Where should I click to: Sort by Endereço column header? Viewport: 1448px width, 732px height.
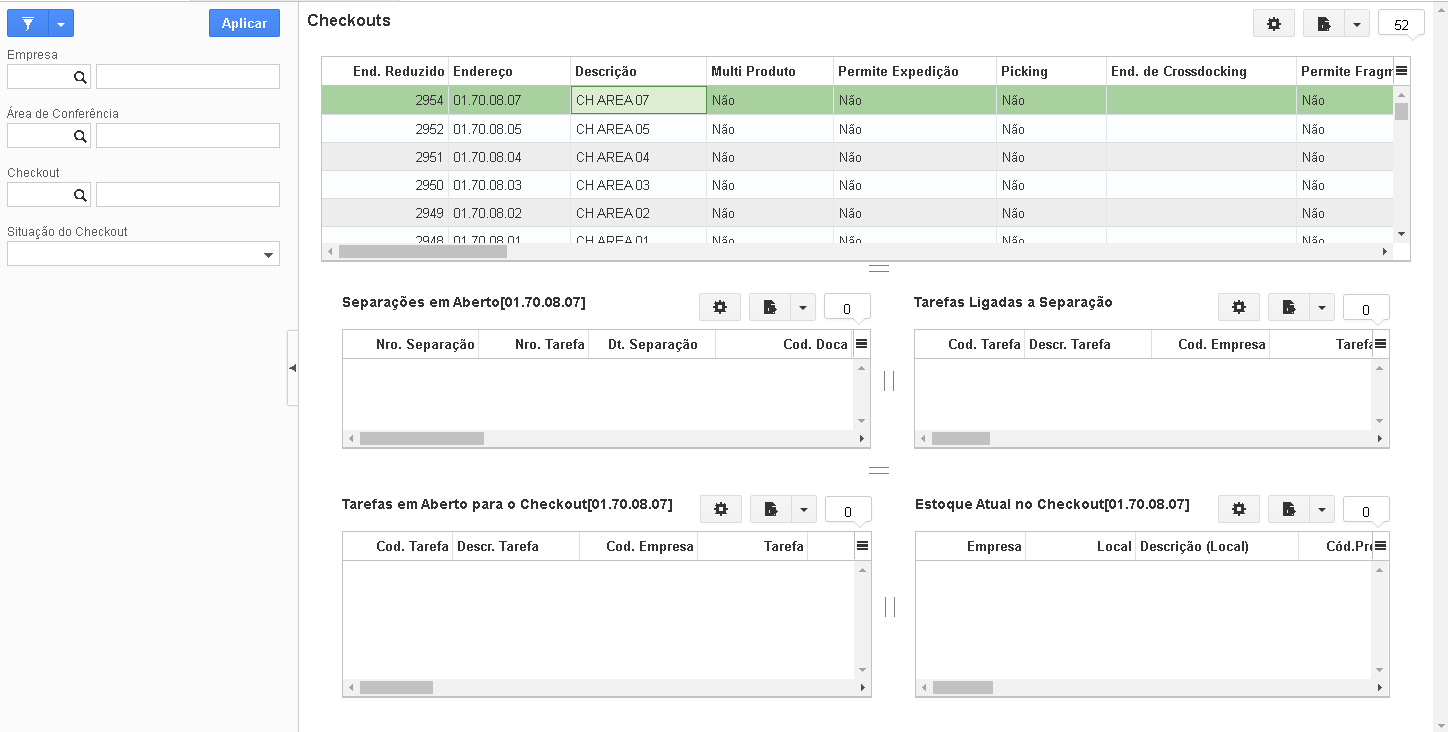tap(510, 71)
